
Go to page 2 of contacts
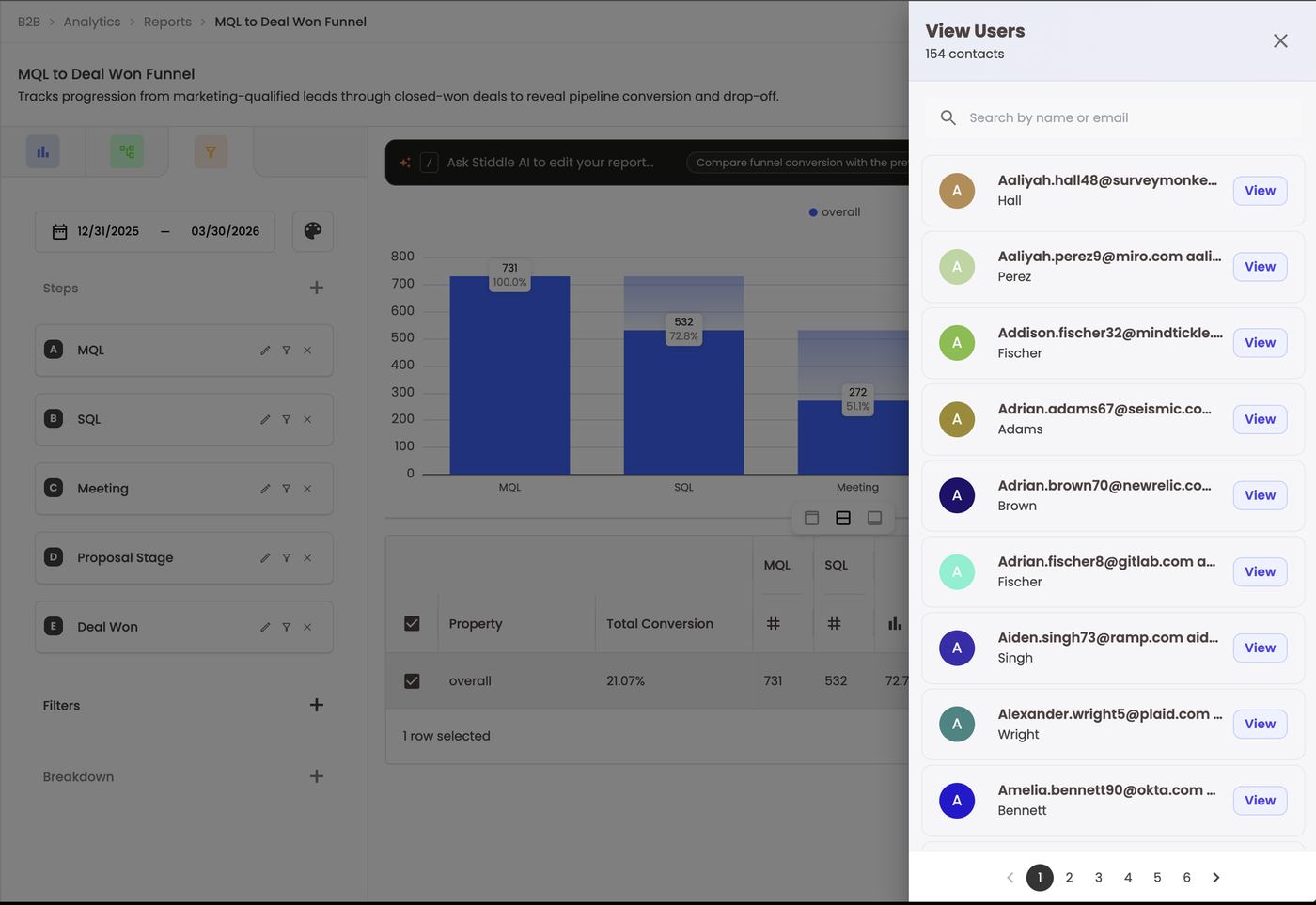coord(1069,878)
